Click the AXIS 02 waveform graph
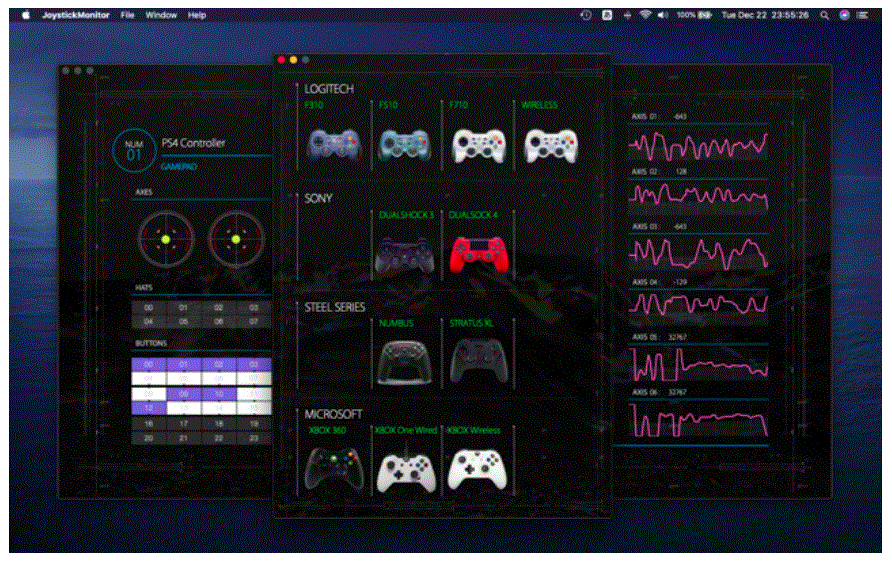892x563 pixels. pyautogui.click(x=699, y=196)
